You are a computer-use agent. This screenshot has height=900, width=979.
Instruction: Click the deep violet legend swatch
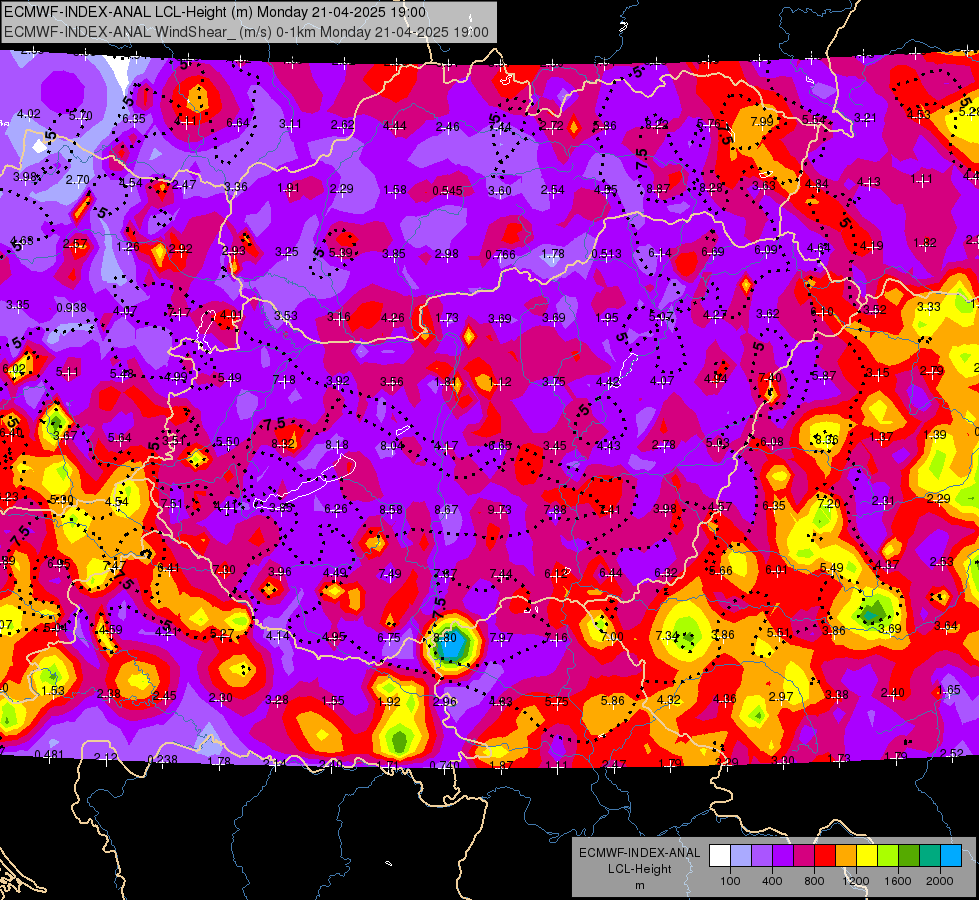(783, 856)
